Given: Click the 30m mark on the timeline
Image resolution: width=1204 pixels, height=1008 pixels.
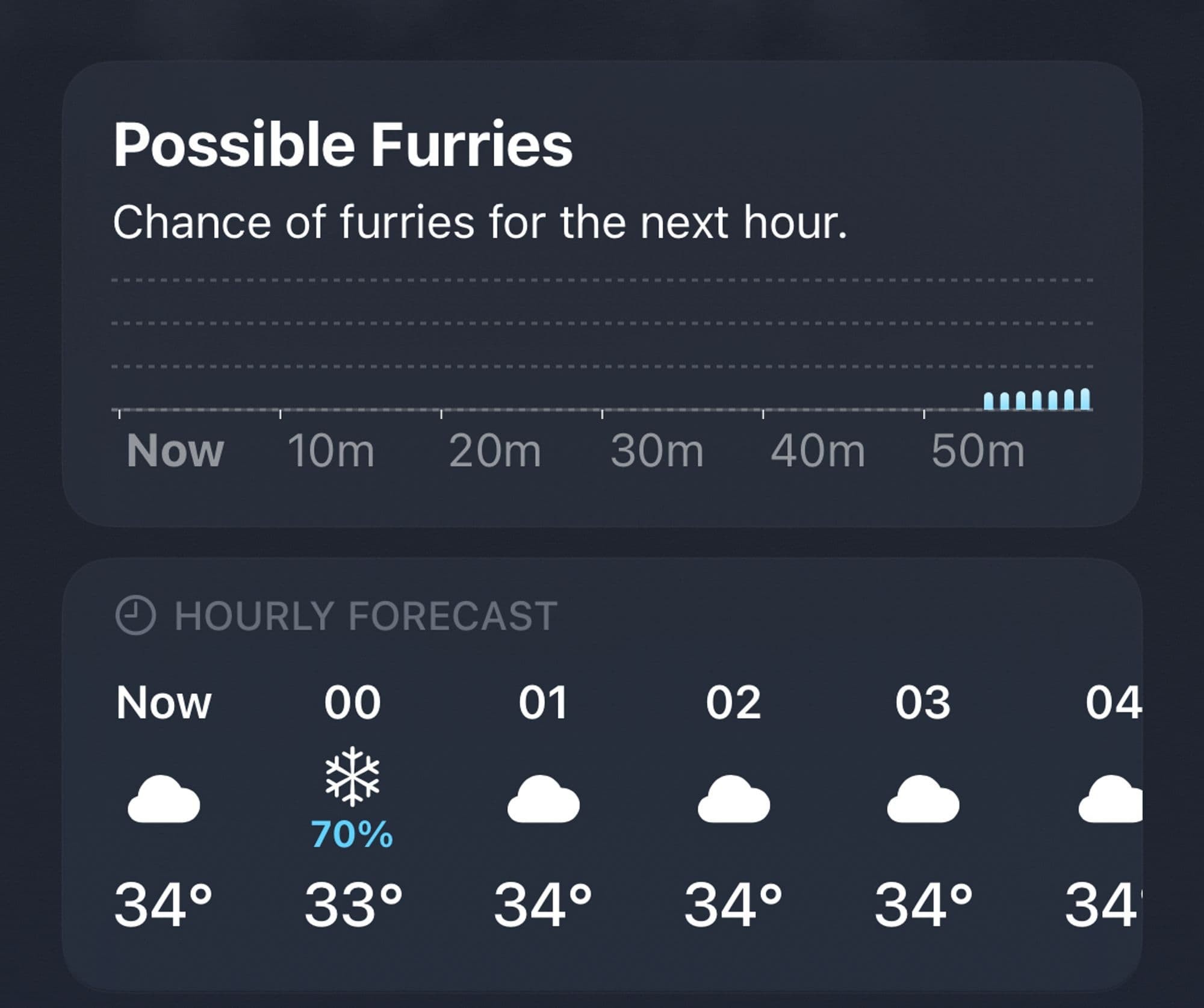Looking at the screenshot, I should pos(659,450).
